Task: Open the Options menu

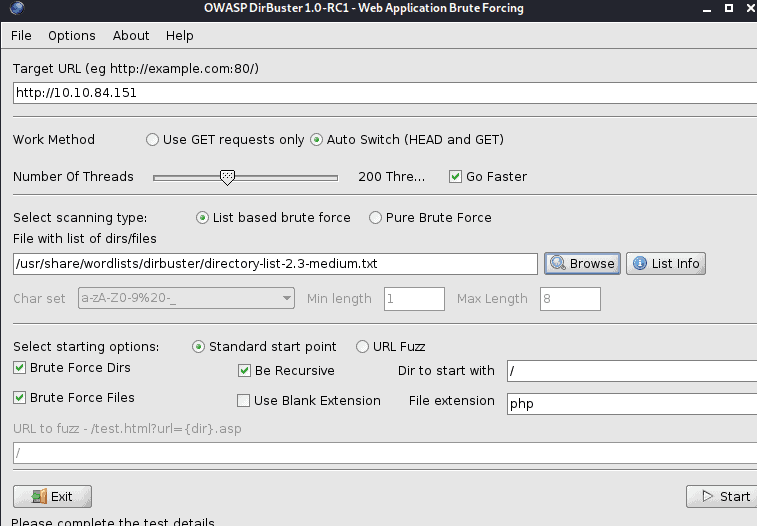Action: click(x=72, y=36)
